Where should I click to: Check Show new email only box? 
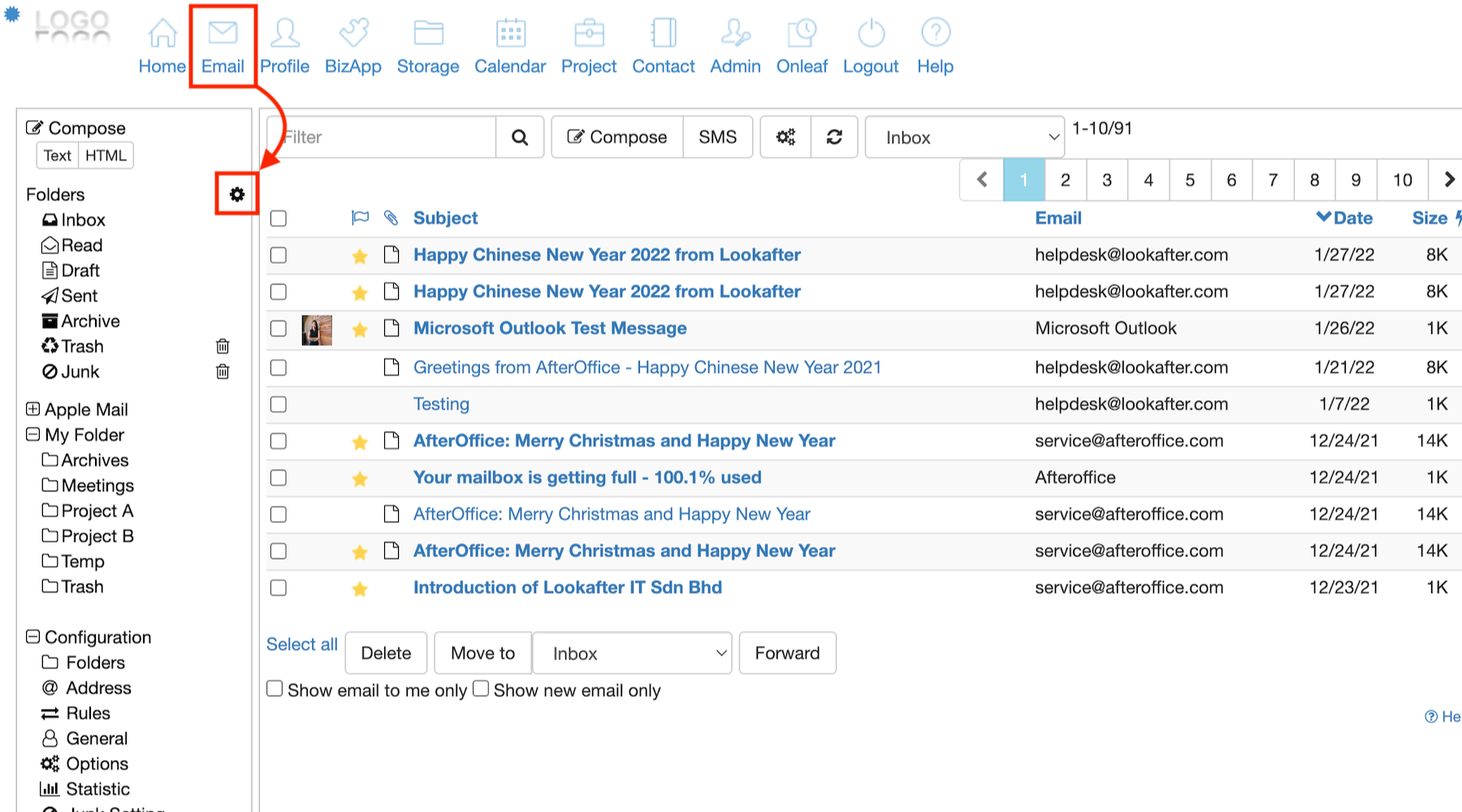tap(481, 689)
